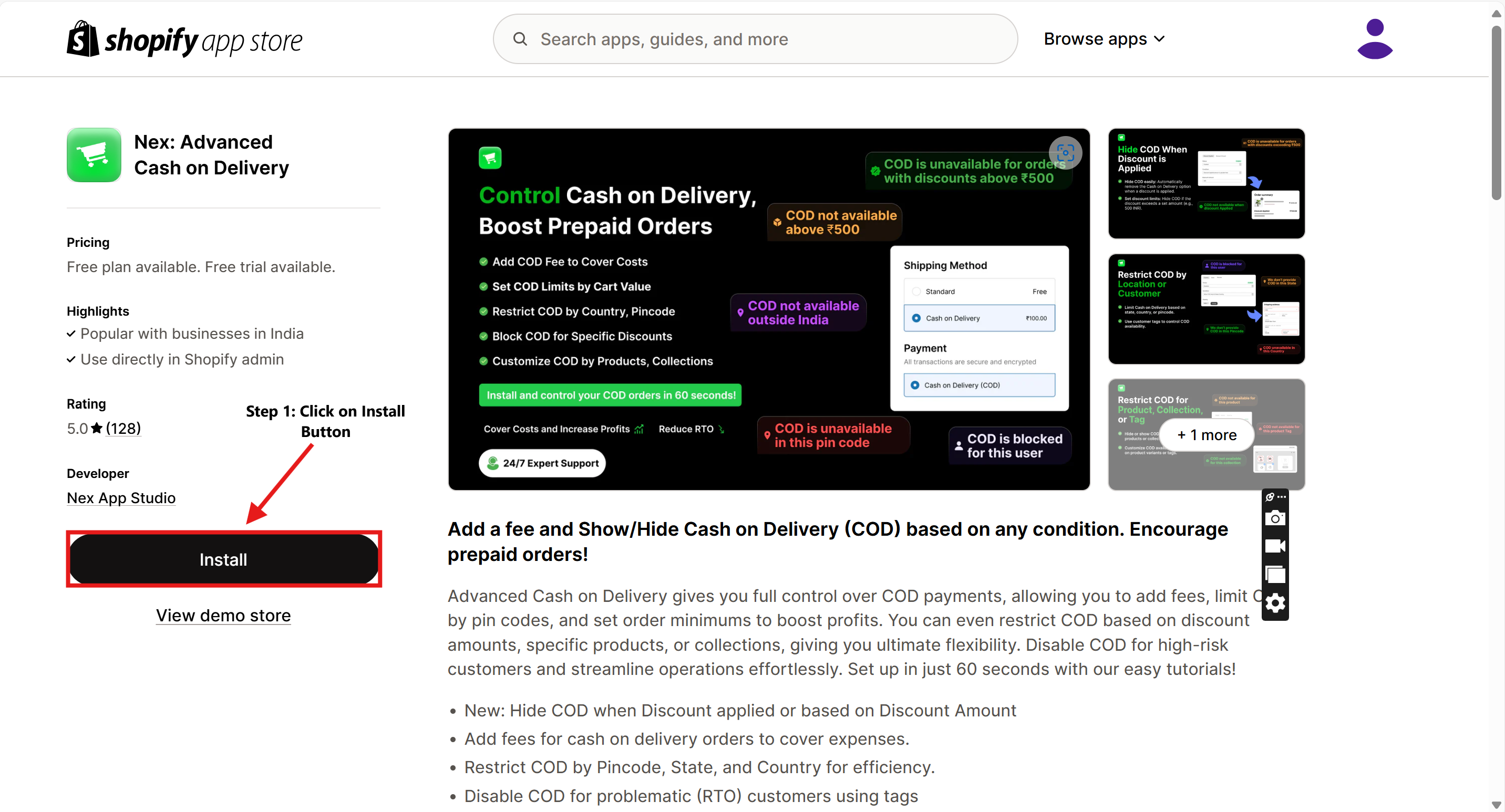This screenshot has height=812, width=1505.
Task: Open the View demo store link
Action: [x=223, y=615]
